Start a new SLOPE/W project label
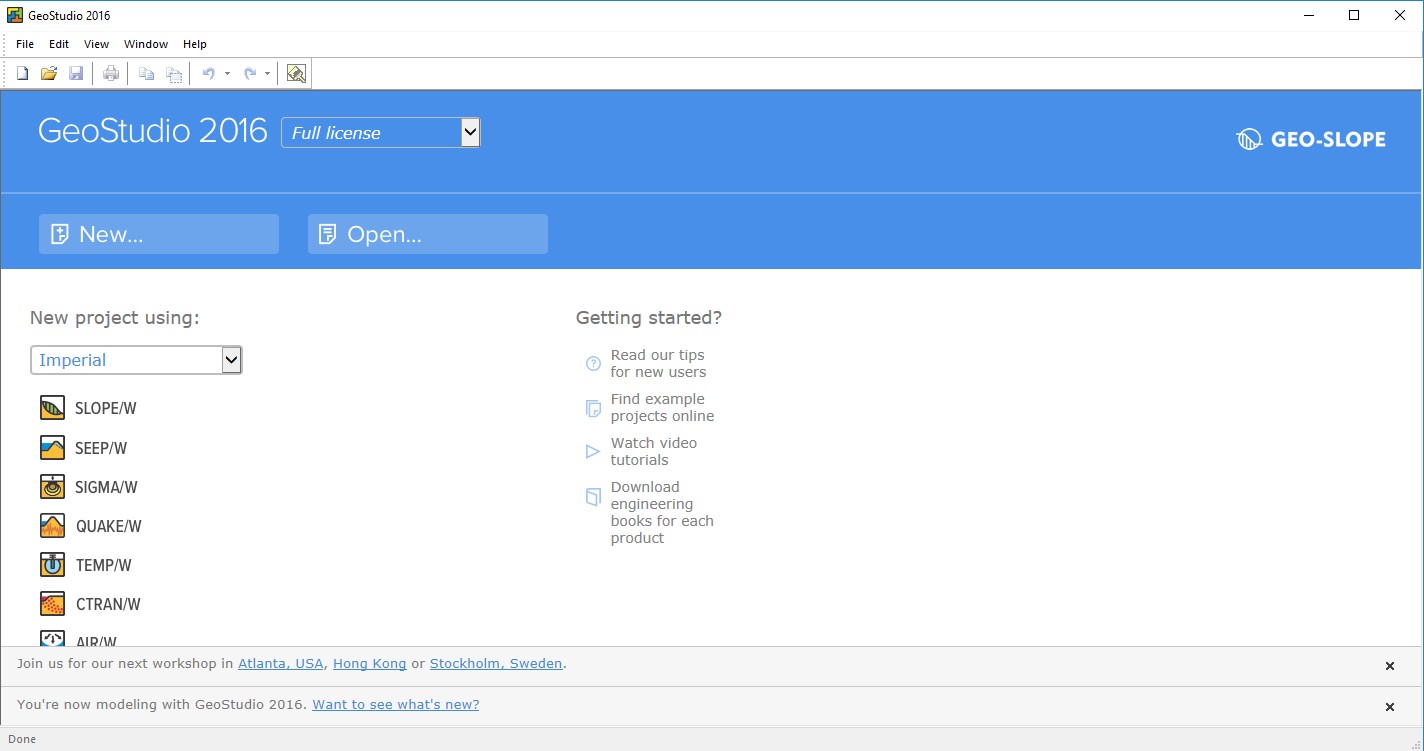Viewport: 1424px width, 751px height. [x=106, y=408]
